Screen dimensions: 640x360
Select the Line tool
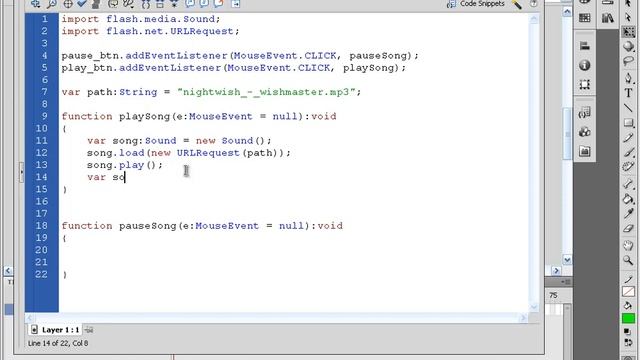point(628,108)
